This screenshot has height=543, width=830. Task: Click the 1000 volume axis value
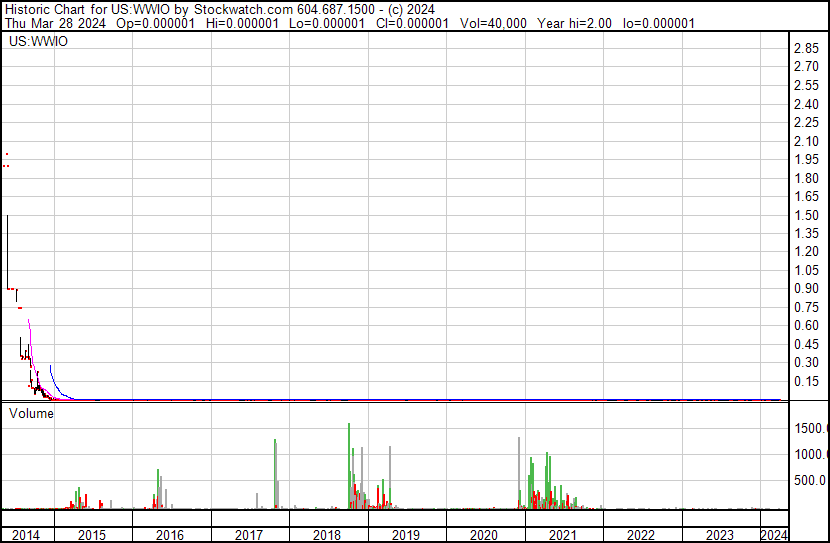click(811, 454)
